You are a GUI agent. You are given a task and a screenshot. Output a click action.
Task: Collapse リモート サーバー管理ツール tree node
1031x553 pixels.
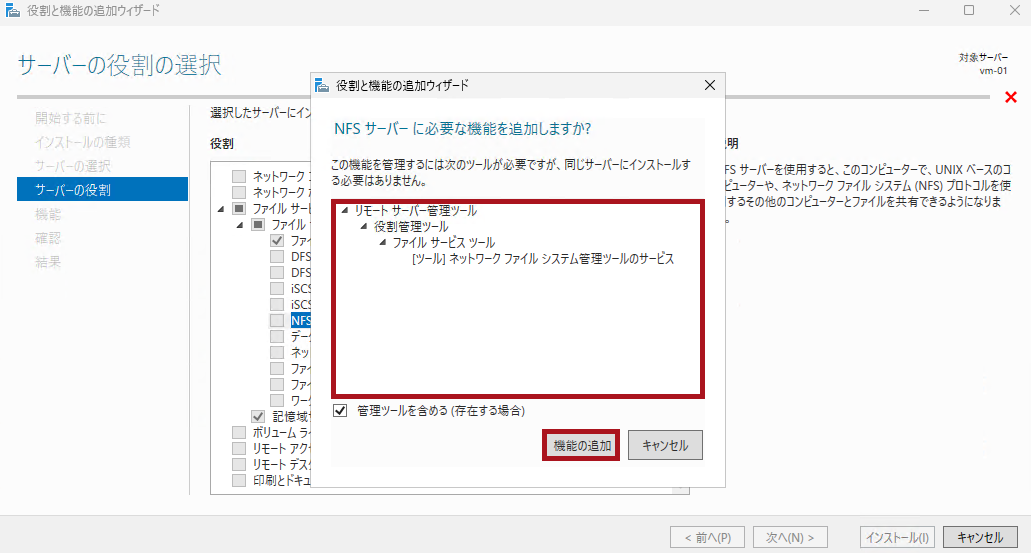pyautogui.click(x=345, y=210)
